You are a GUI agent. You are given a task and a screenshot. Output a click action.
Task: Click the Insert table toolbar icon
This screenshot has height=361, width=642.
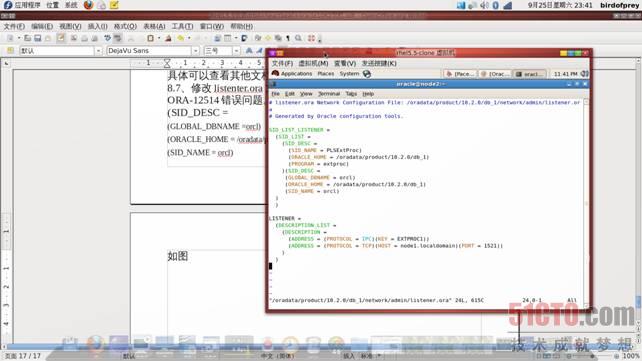point(227,38)
